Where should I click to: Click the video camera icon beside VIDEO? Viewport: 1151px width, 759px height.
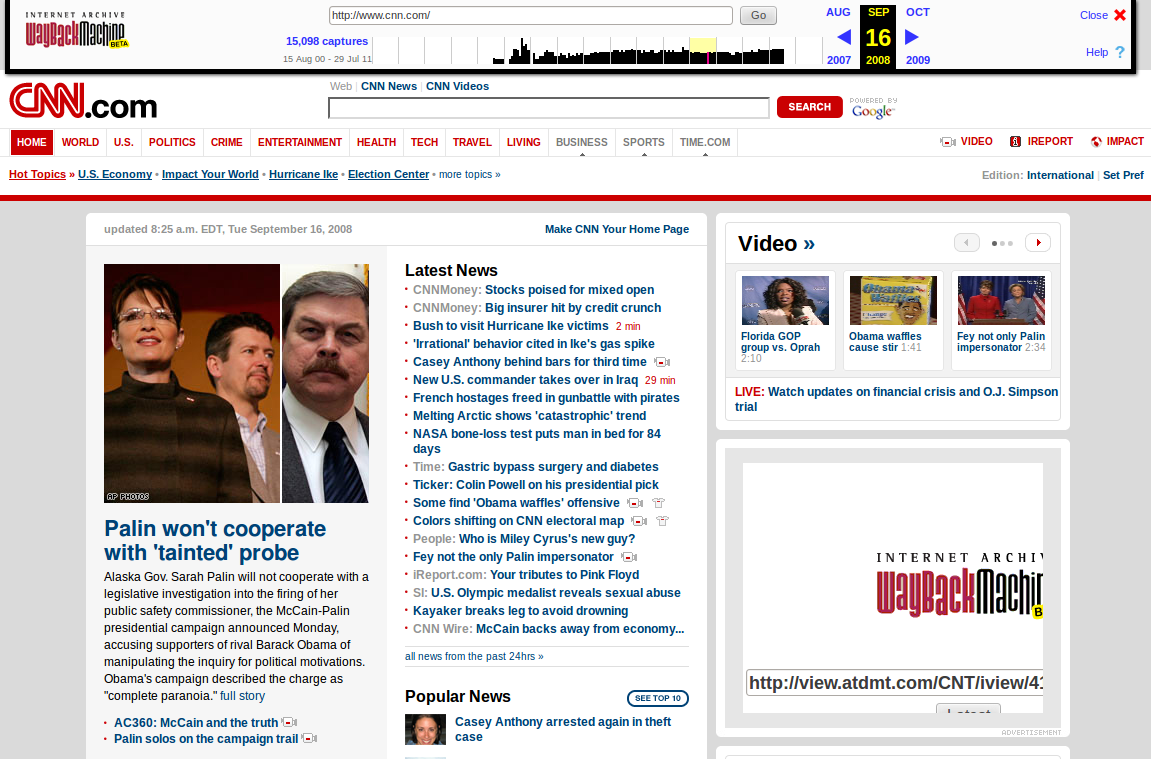click(948, 142)
